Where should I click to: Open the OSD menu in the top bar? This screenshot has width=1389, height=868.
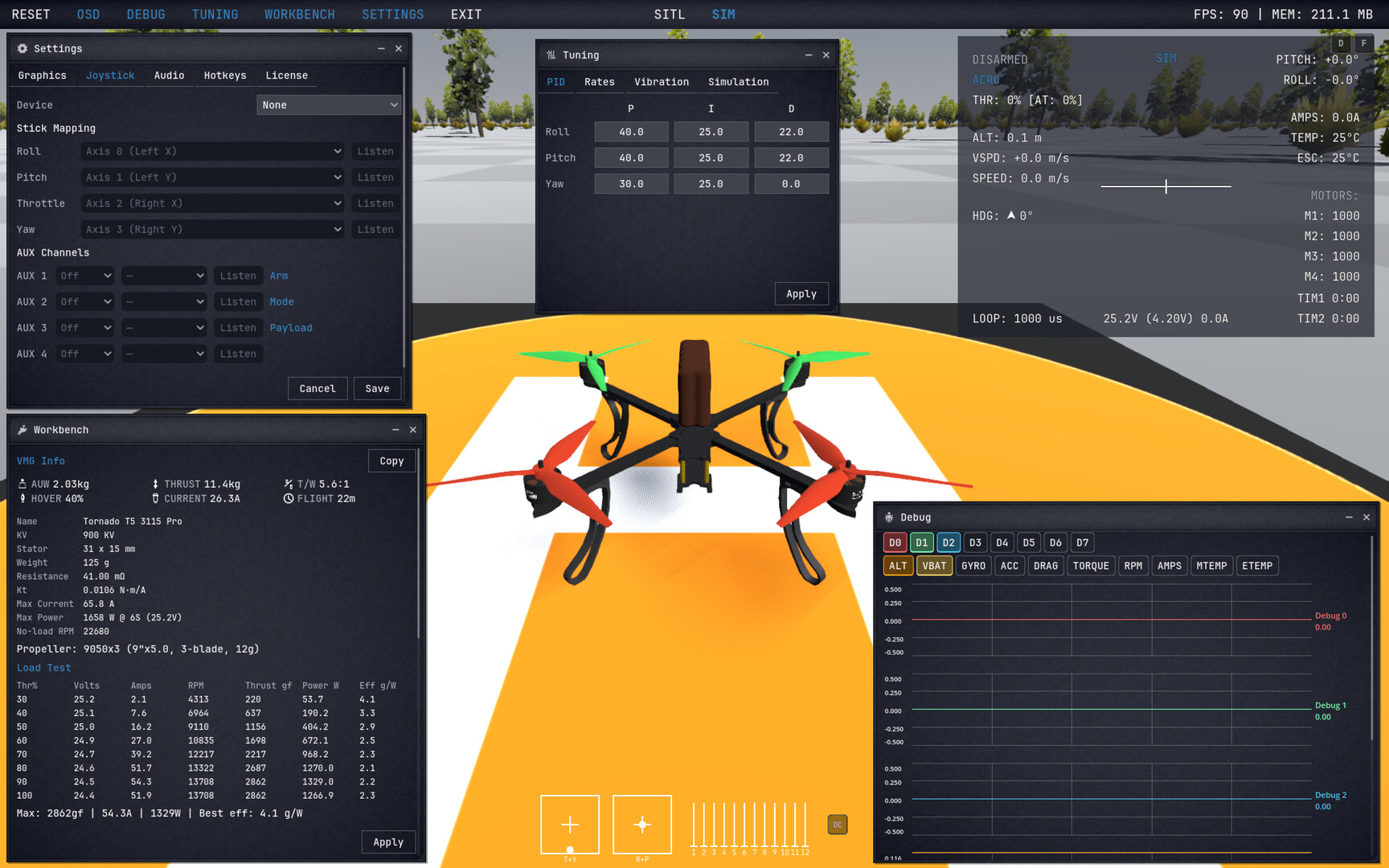[88, 14]
